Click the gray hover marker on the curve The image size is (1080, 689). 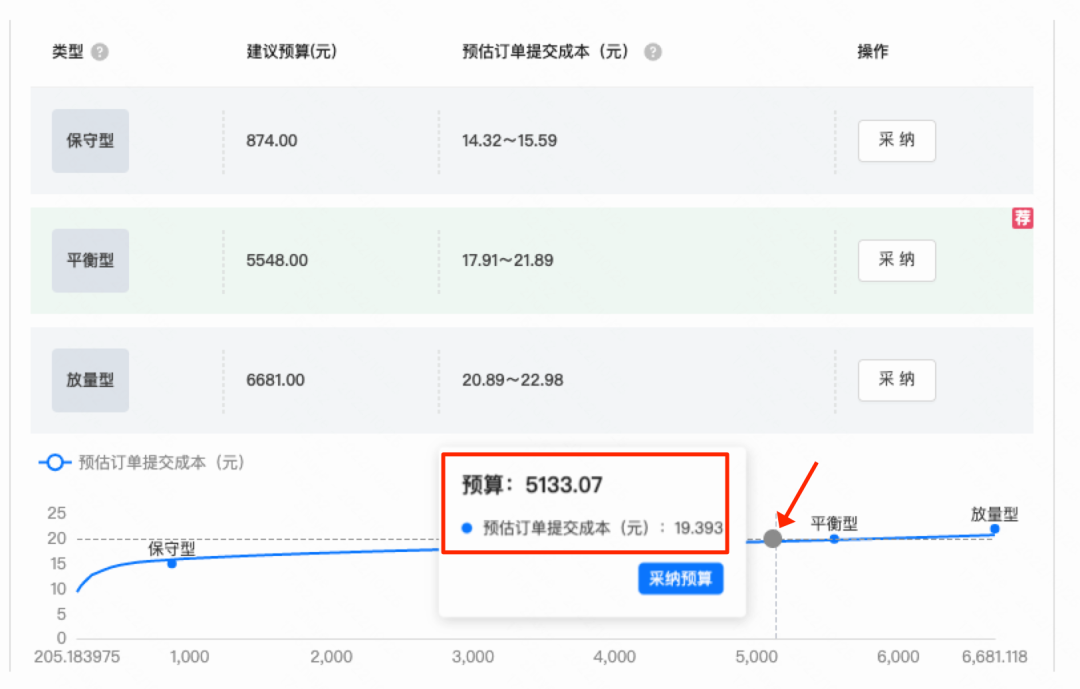773,539
